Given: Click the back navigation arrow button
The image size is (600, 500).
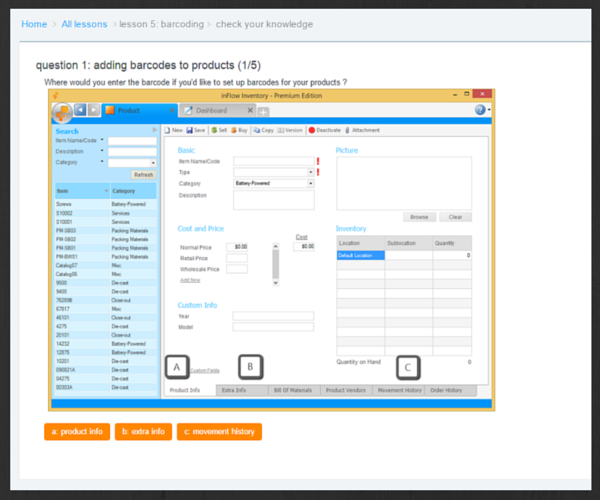Looking at the screenshot, I should click(80, 110).
